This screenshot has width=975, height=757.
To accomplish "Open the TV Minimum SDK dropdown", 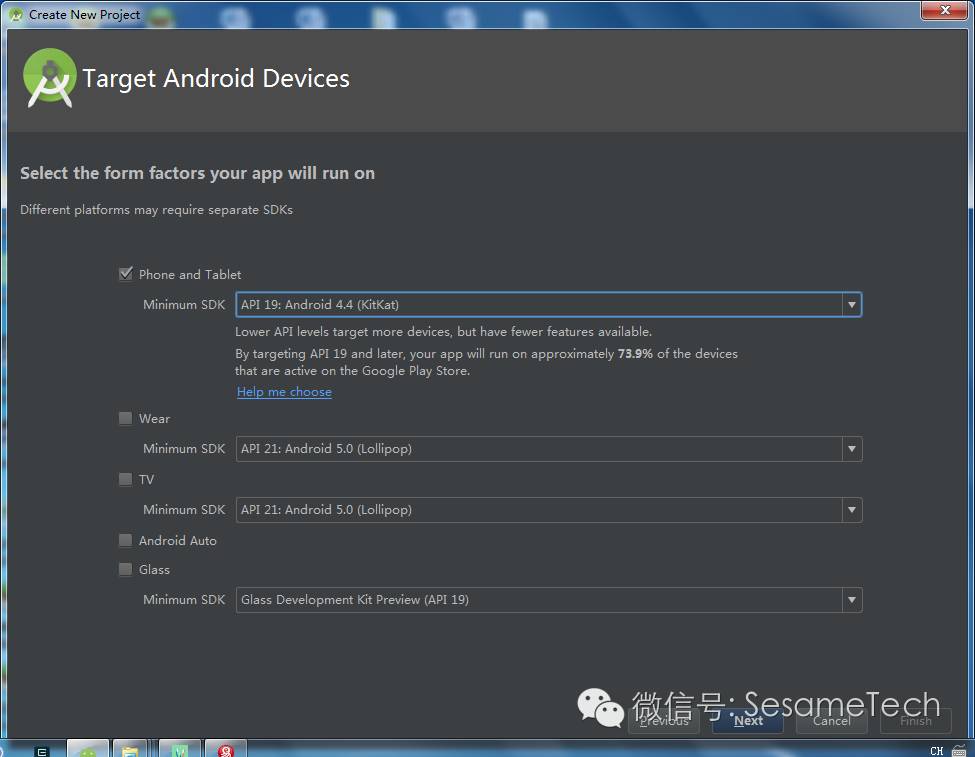I will click(548, 510).
